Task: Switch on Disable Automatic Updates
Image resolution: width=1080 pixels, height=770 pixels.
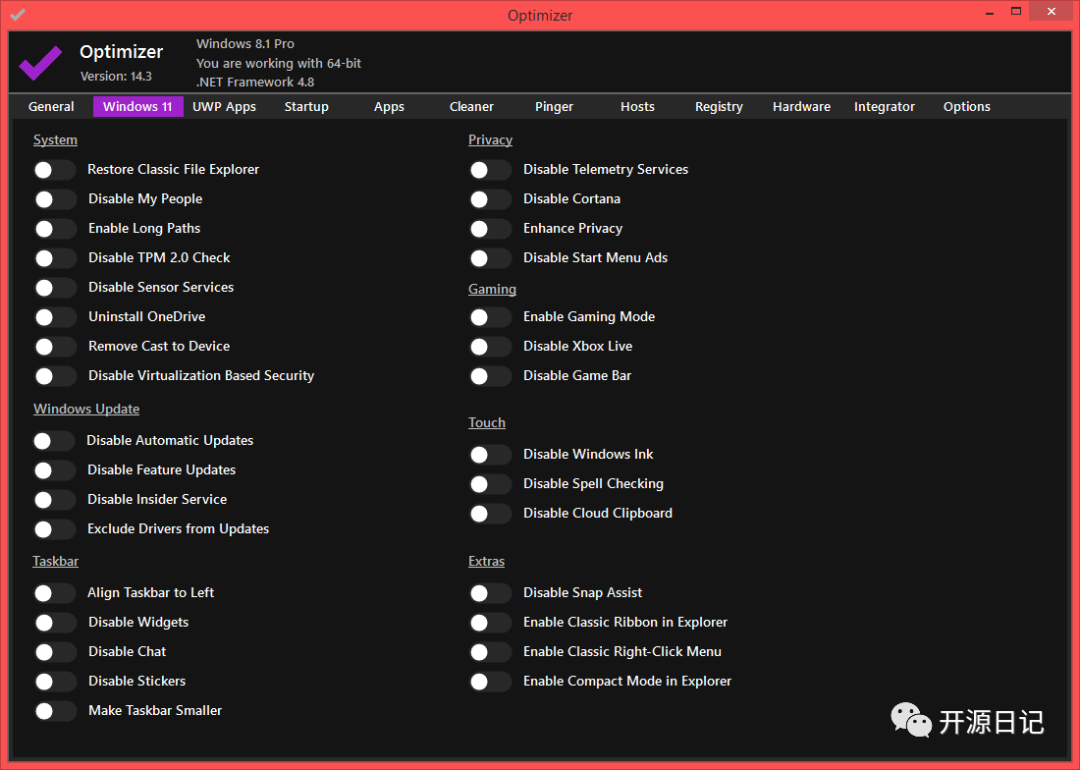Action: click(x=54, y=441)
